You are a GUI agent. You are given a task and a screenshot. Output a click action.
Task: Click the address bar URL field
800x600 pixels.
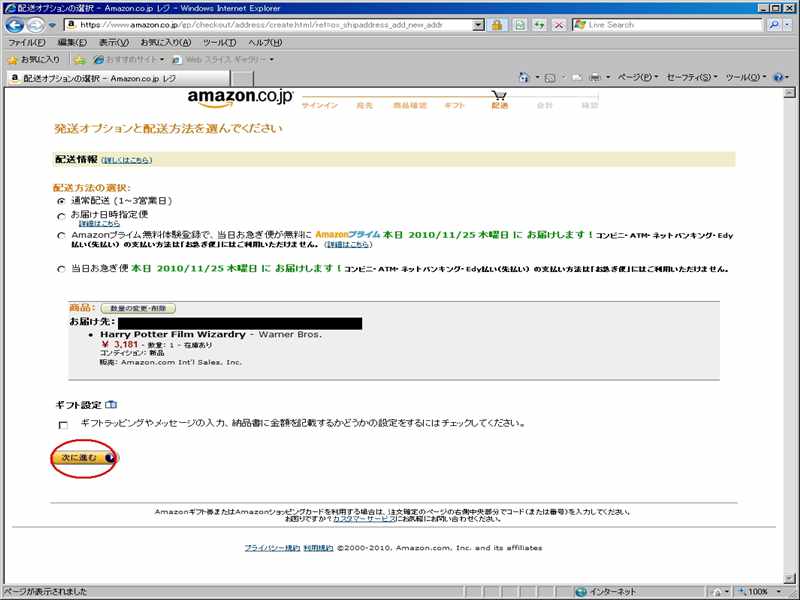[268, 24]
